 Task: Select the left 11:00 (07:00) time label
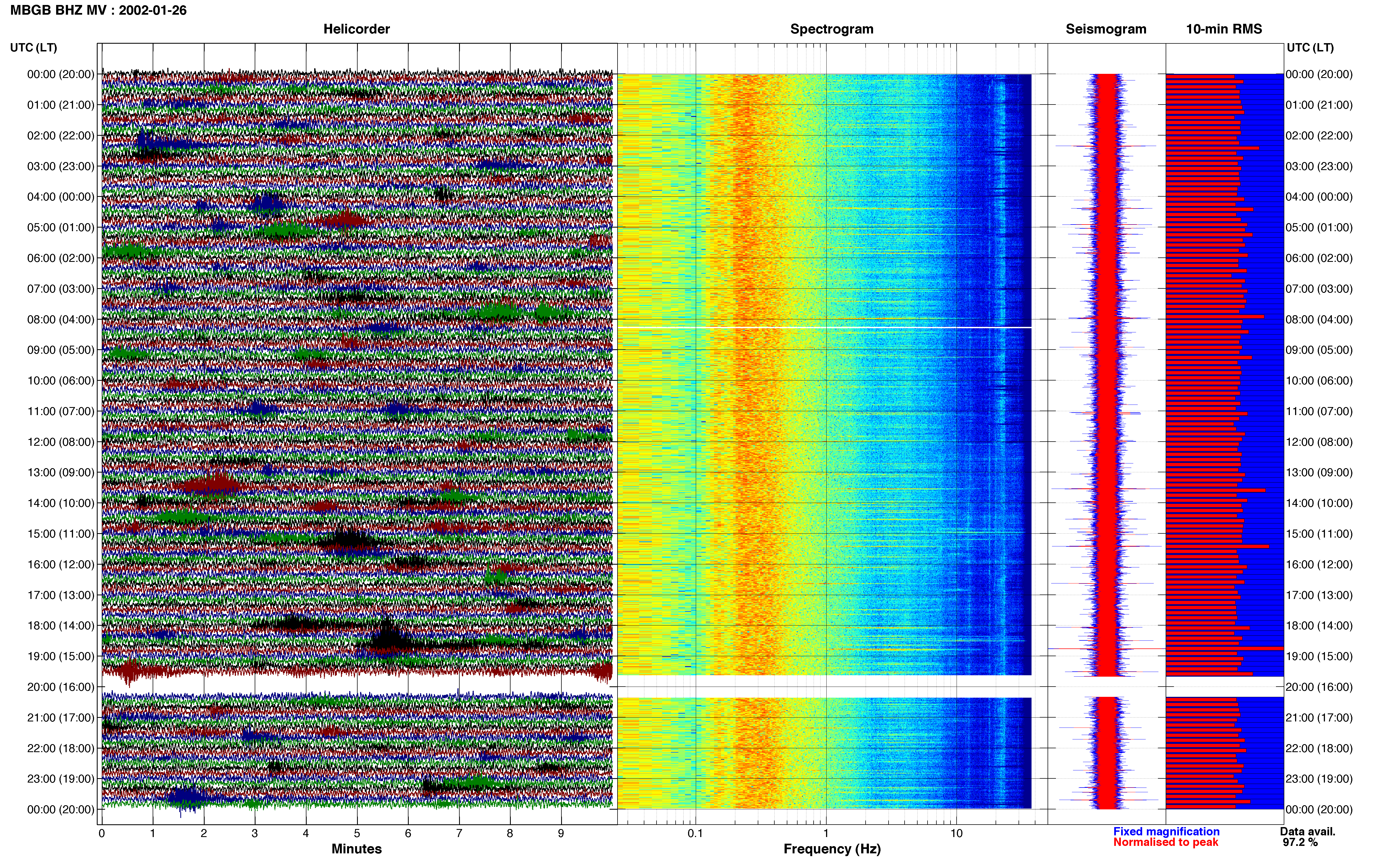point(61,411)
